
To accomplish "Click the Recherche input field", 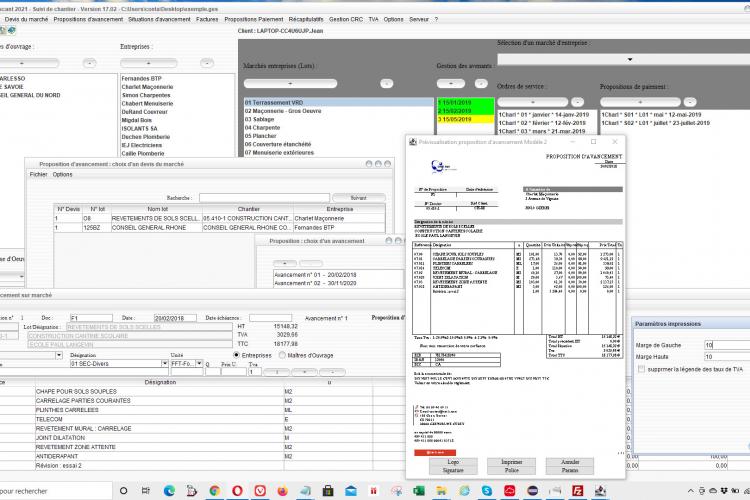I will tap(264, 198).
